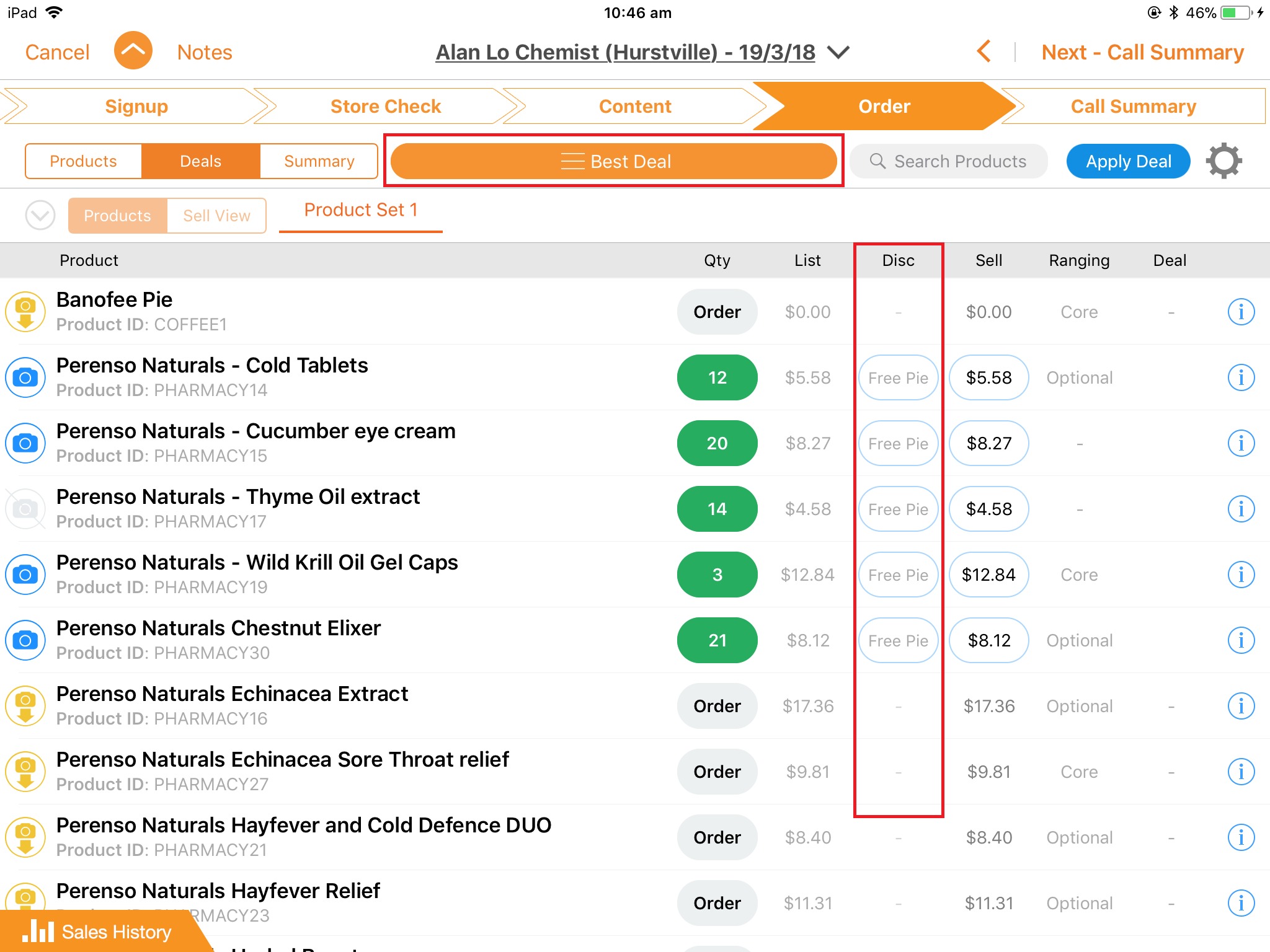Viewport: 1270px width, 952px height.
Task: Open the settings gear icon
Action: click(x=1223, y=161)
